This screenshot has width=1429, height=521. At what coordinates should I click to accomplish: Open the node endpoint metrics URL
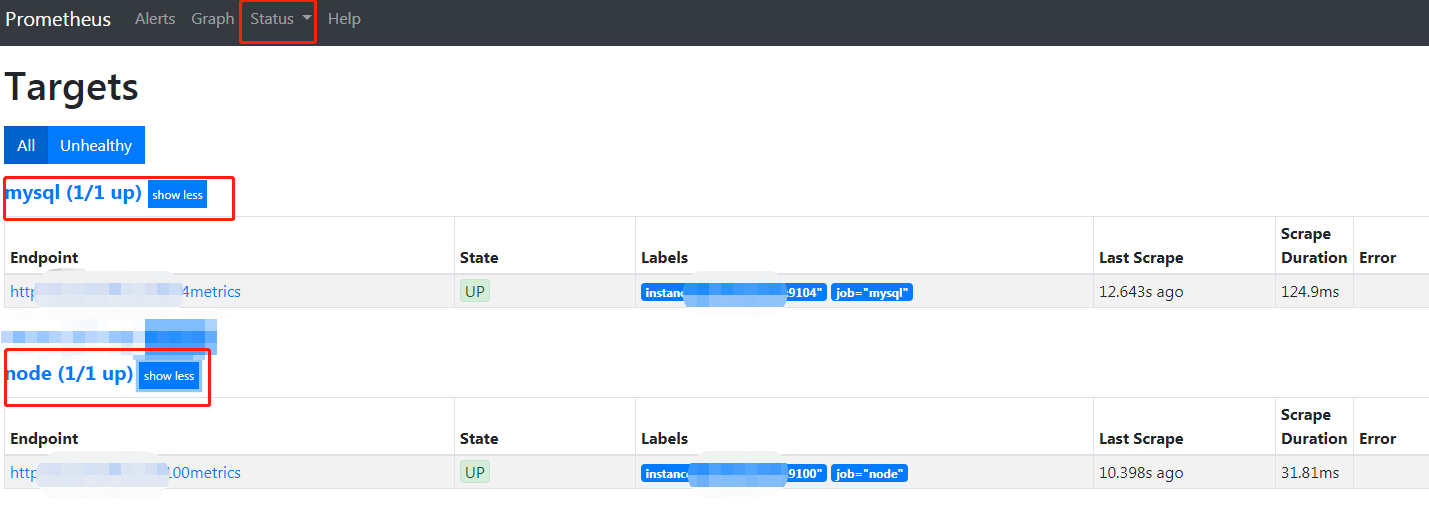pyautogui.click(x=125, y=473)
